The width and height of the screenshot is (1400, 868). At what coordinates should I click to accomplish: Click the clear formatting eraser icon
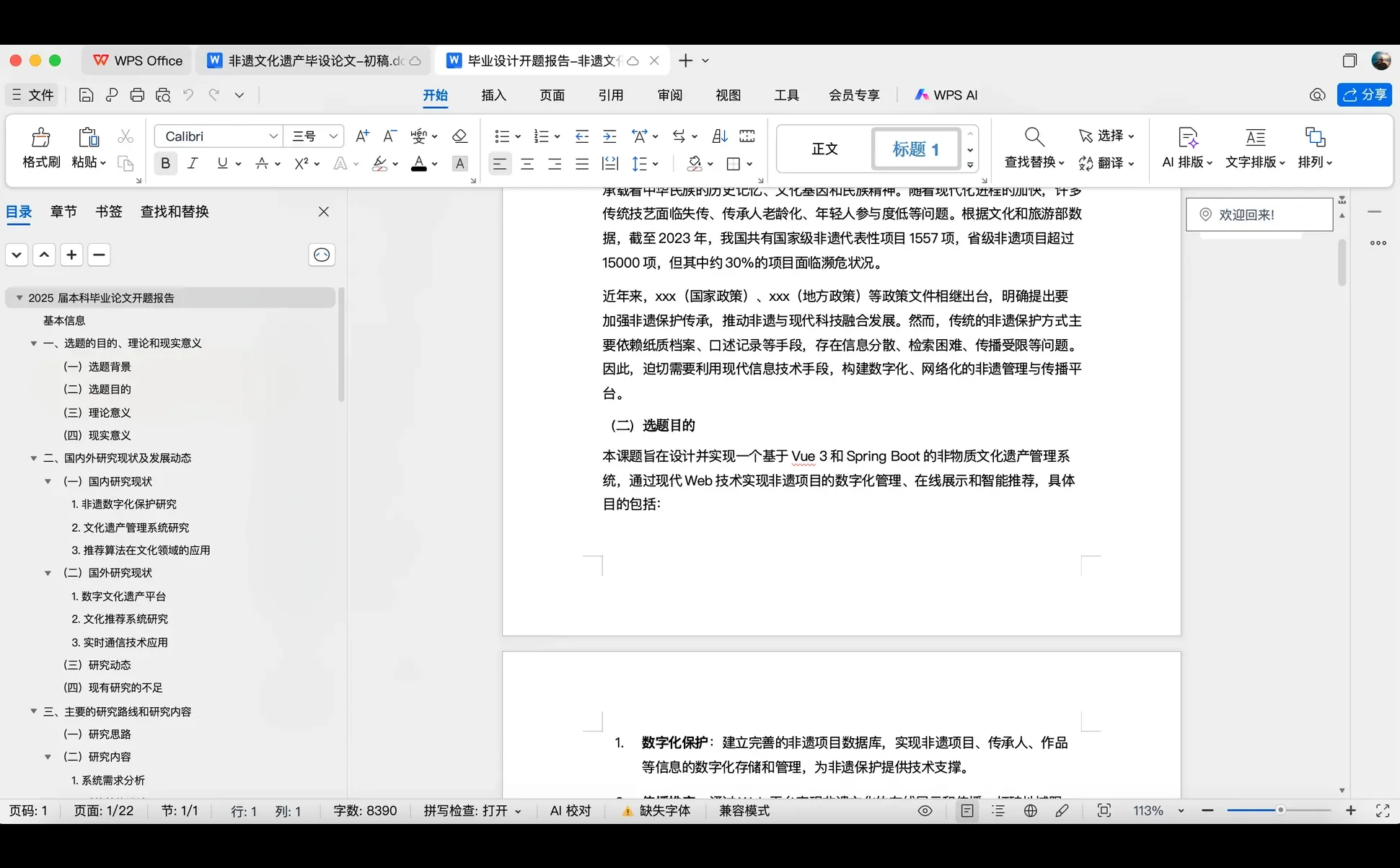[460, 136]
